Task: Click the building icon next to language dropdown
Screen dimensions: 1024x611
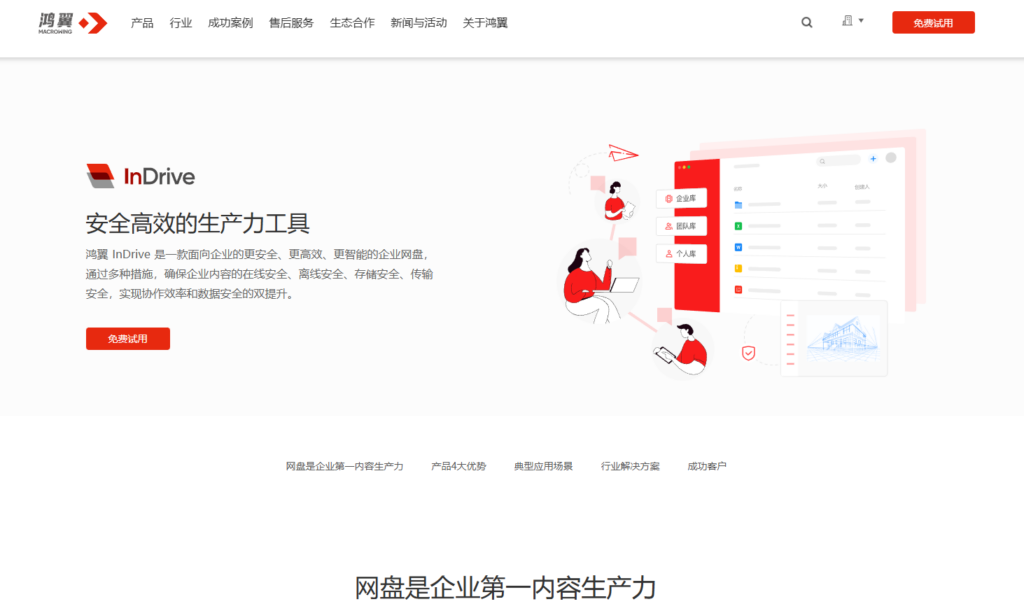Action: [846, 21]
